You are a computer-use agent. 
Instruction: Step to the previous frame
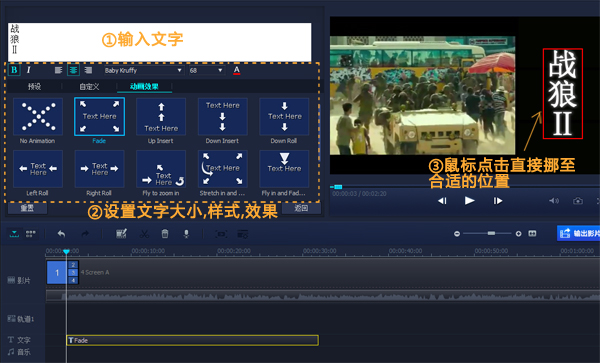[442, 201]
